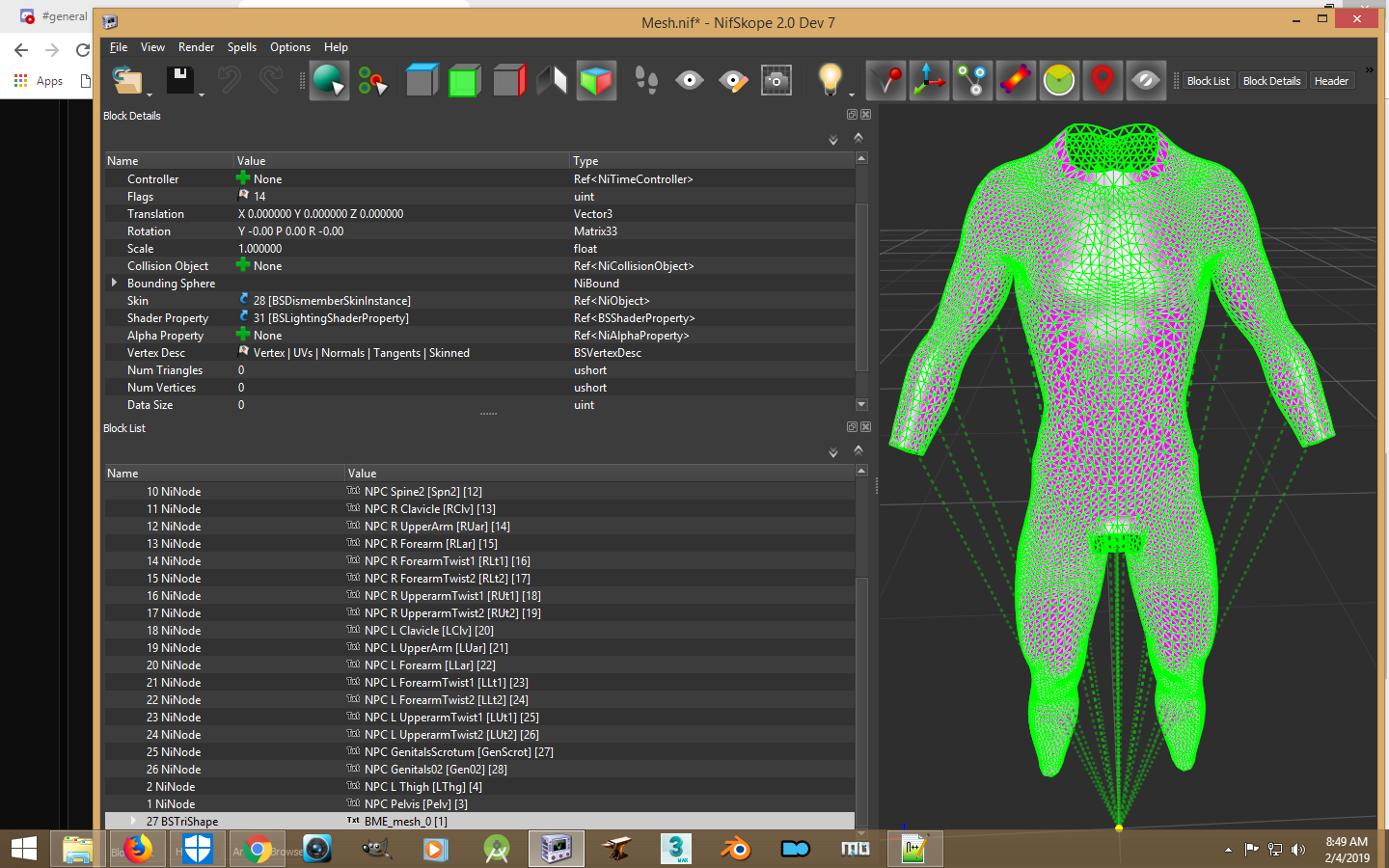Switch to side view red cube

(508, 80)
